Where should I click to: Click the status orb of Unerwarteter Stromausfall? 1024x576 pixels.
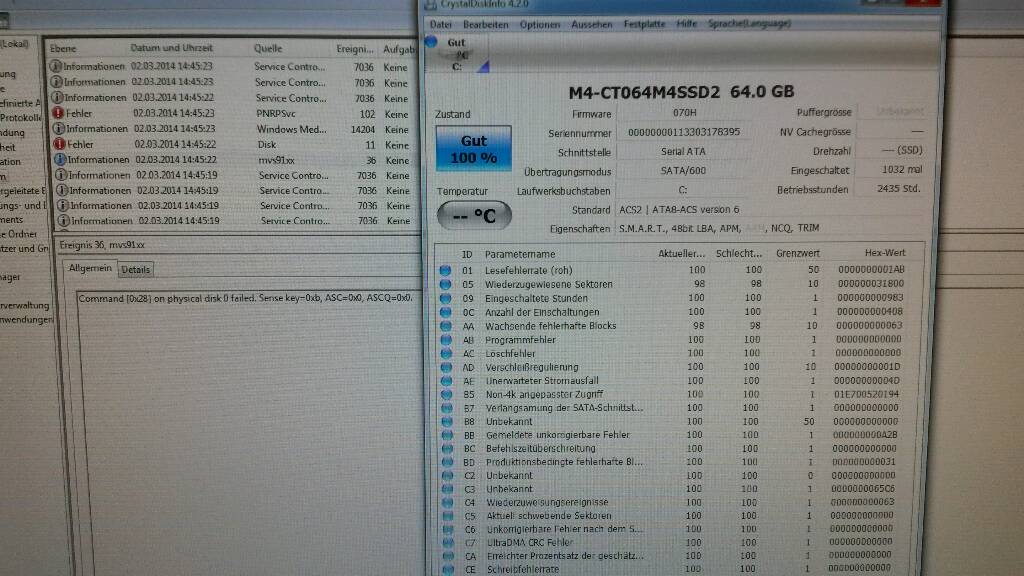pos(446,381)
